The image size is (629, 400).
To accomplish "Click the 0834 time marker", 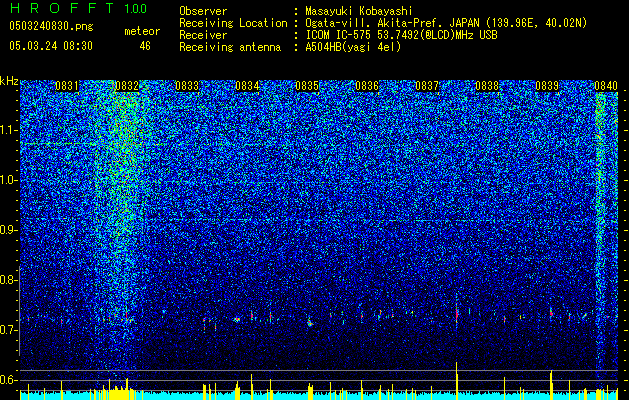I will pyautogui.click(x=247, y=86).
